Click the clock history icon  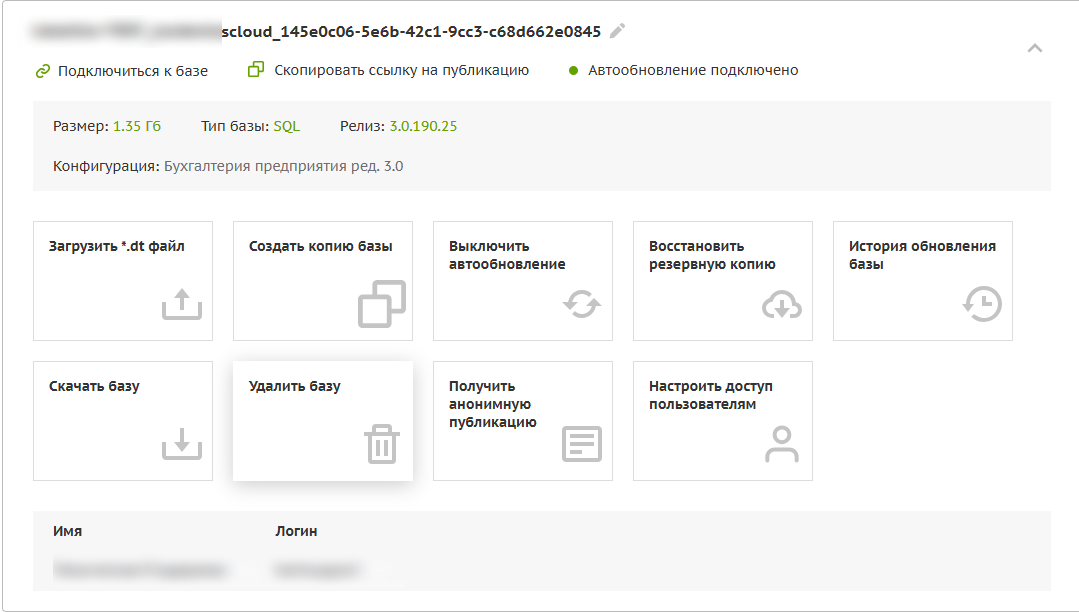click(982, 304)
